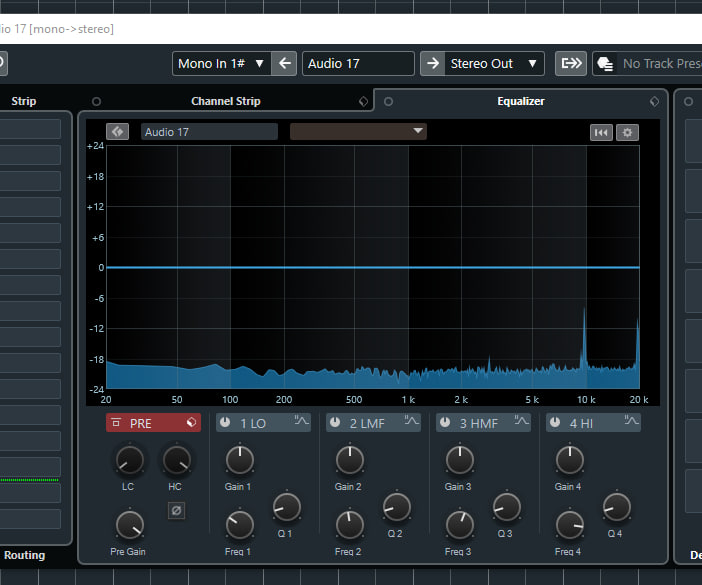Click the export routing arrow button
Viewport: 702px width, 585px height.
pos(571,64)
